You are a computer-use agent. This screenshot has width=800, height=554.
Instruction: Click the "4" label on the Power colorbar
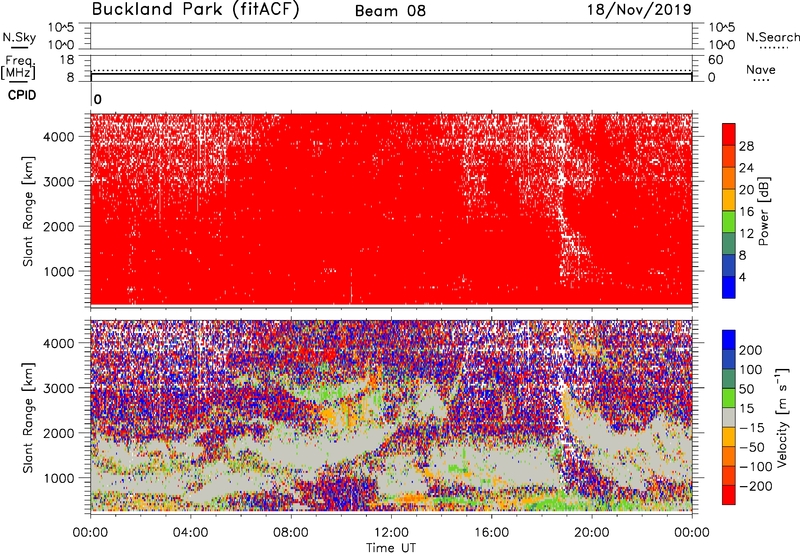tap(742, 277)
